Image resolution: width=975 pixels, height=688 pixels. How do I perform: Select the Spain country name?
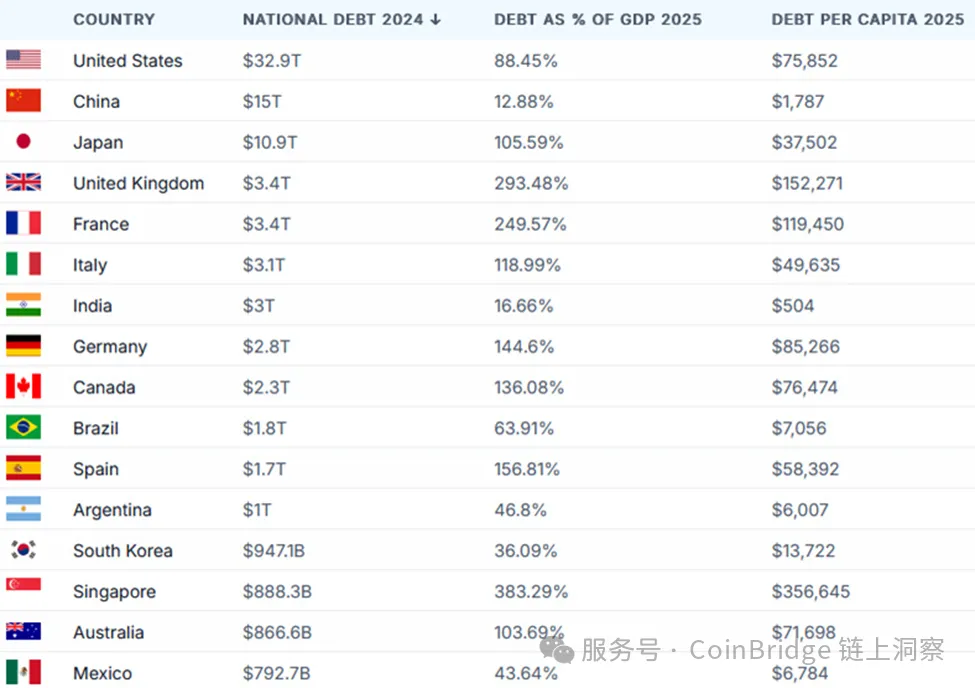point(96,469)
